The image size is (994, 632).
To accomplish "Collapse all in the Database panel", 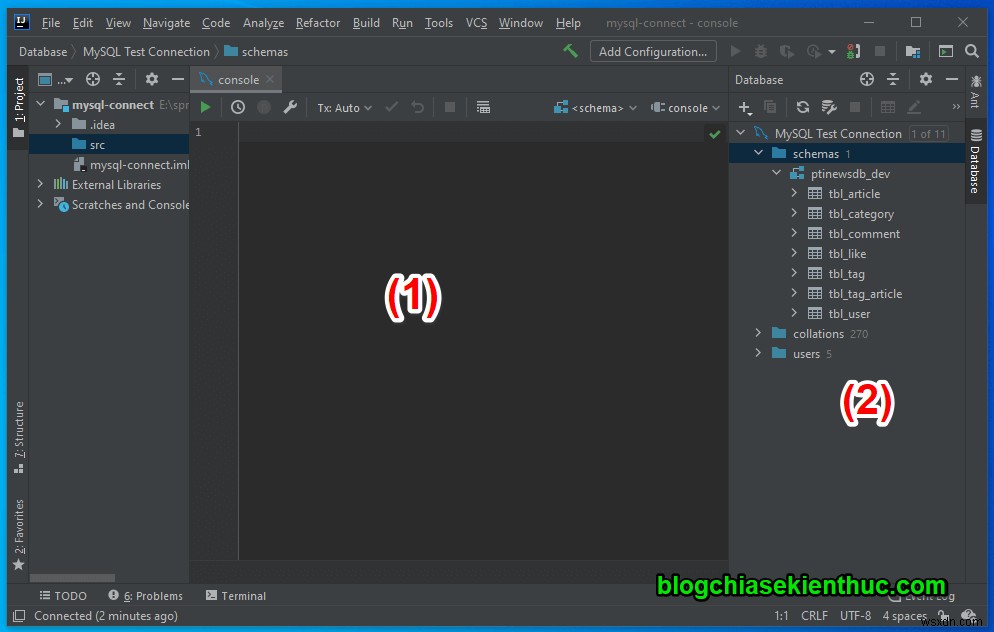I will [x=893, y=79].
